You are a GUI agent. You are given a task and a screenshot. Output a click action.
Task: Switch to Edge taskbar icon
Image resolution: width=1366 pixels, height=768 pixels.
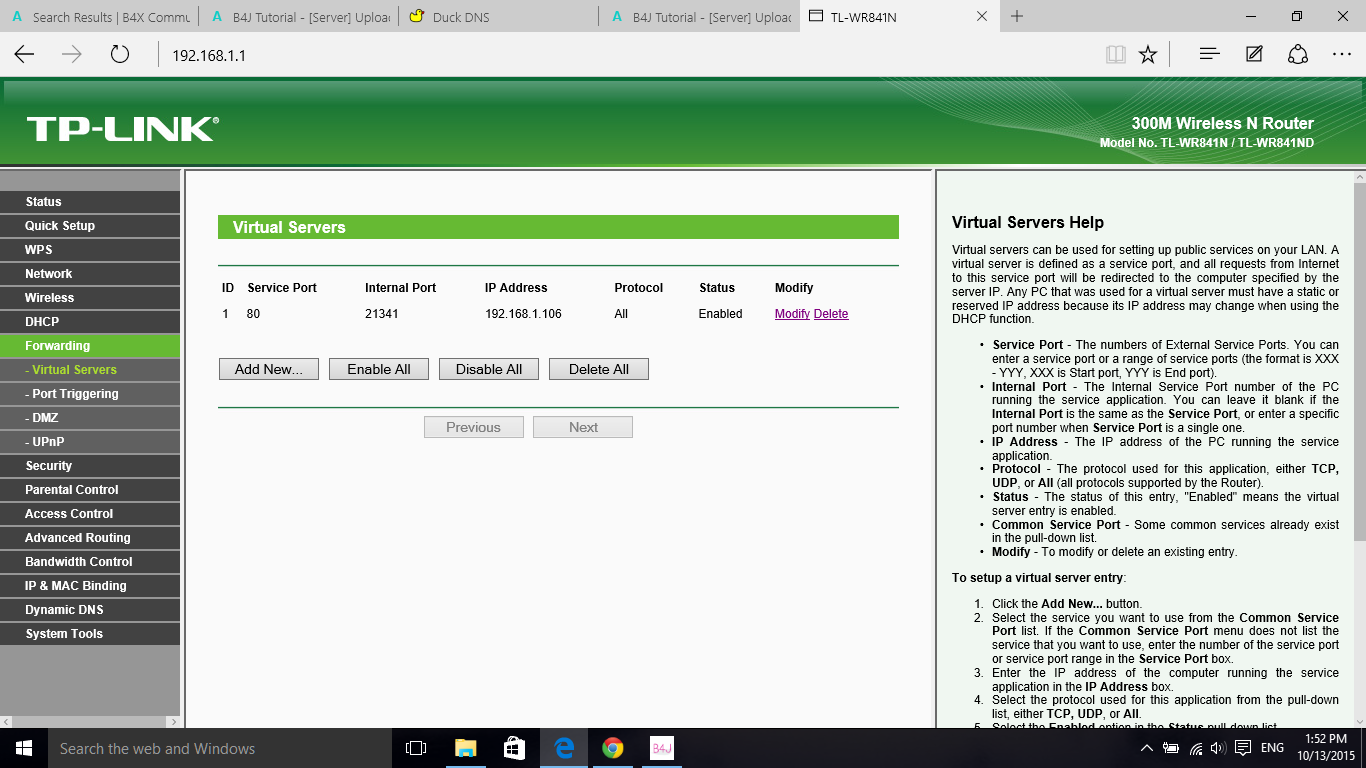click(x=564, y=748)
